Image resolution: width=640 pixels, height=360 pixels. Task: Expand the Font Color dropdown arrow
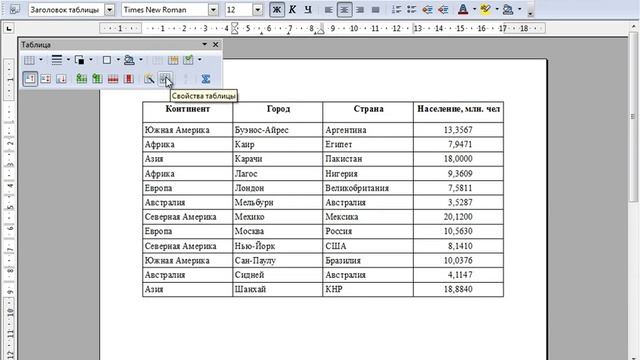(474, 9)
